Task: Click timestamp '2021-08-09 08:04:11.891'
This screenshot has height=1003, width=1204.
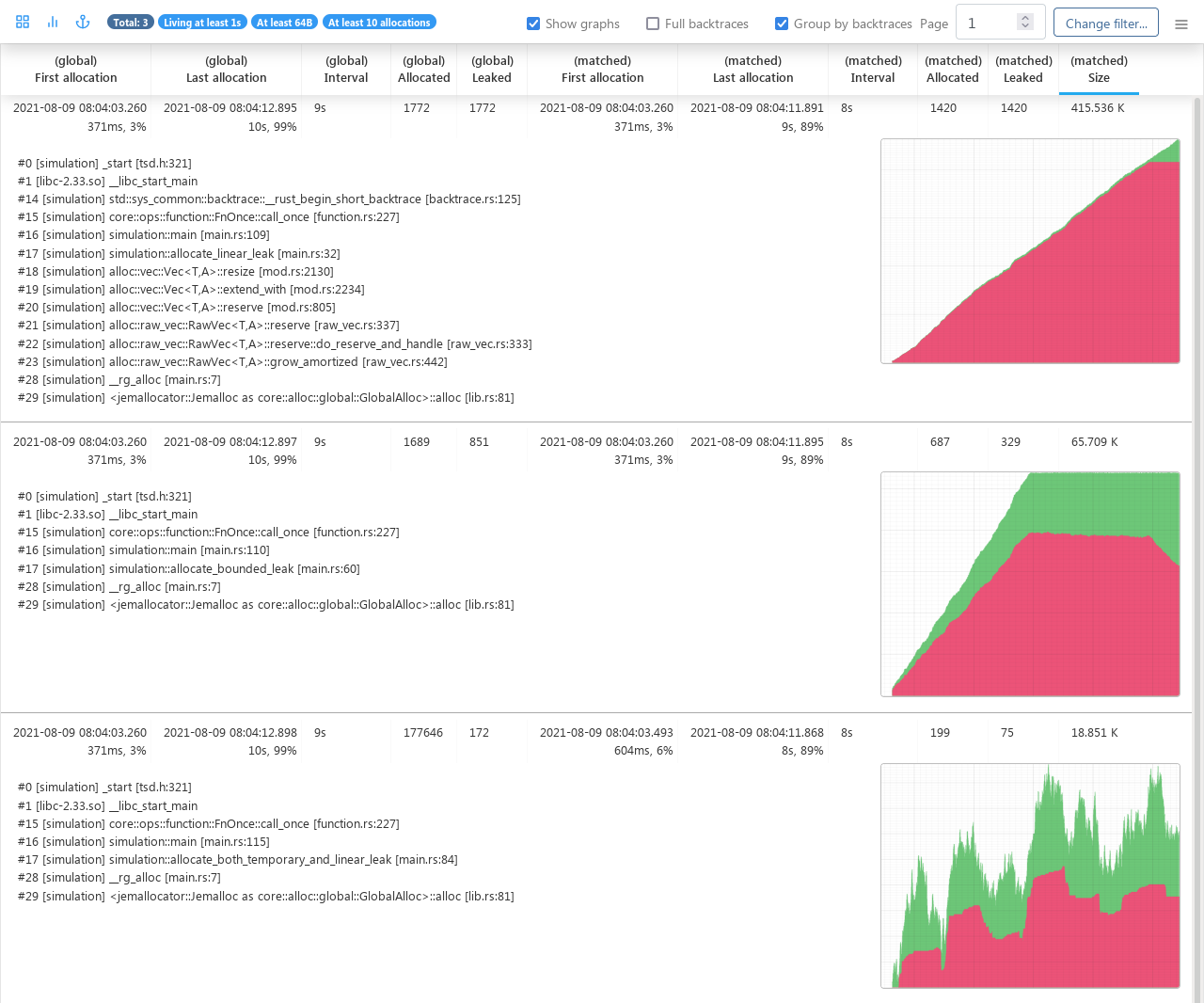Action: (x=757, y=108)
